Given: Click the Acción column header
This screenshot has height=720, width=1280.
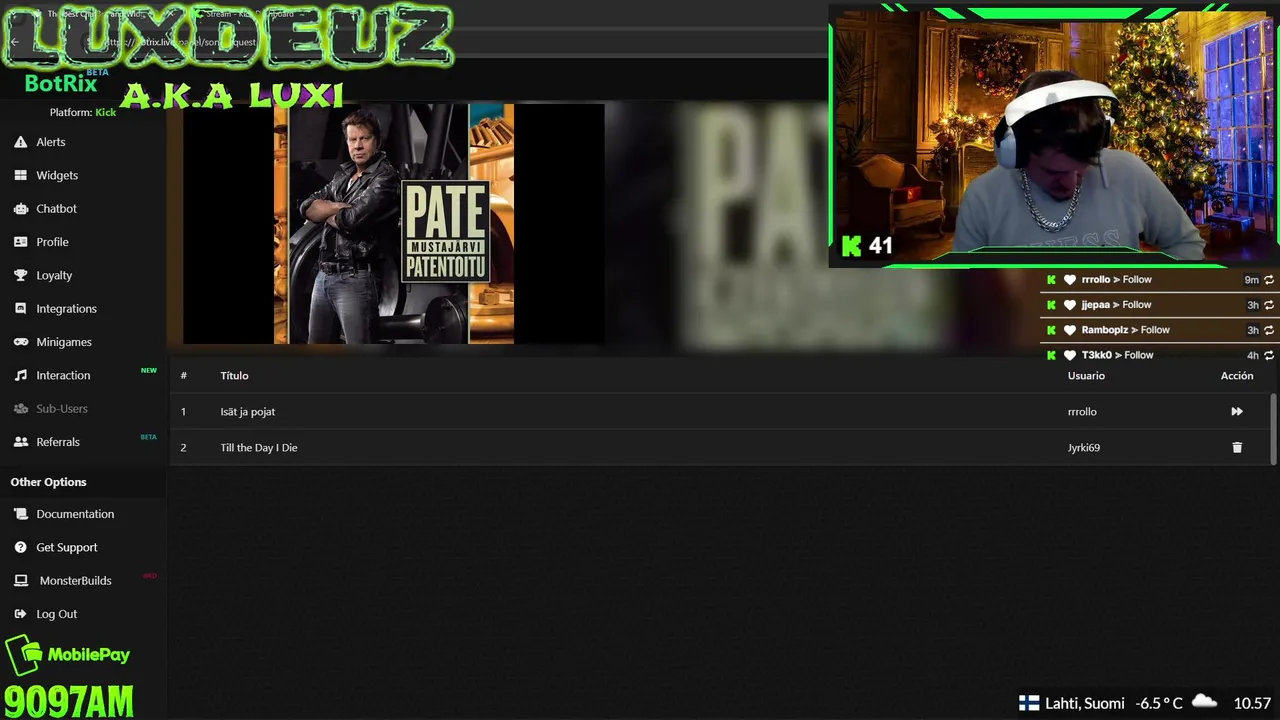Looking at the screenshot, I should (1237, 375).
